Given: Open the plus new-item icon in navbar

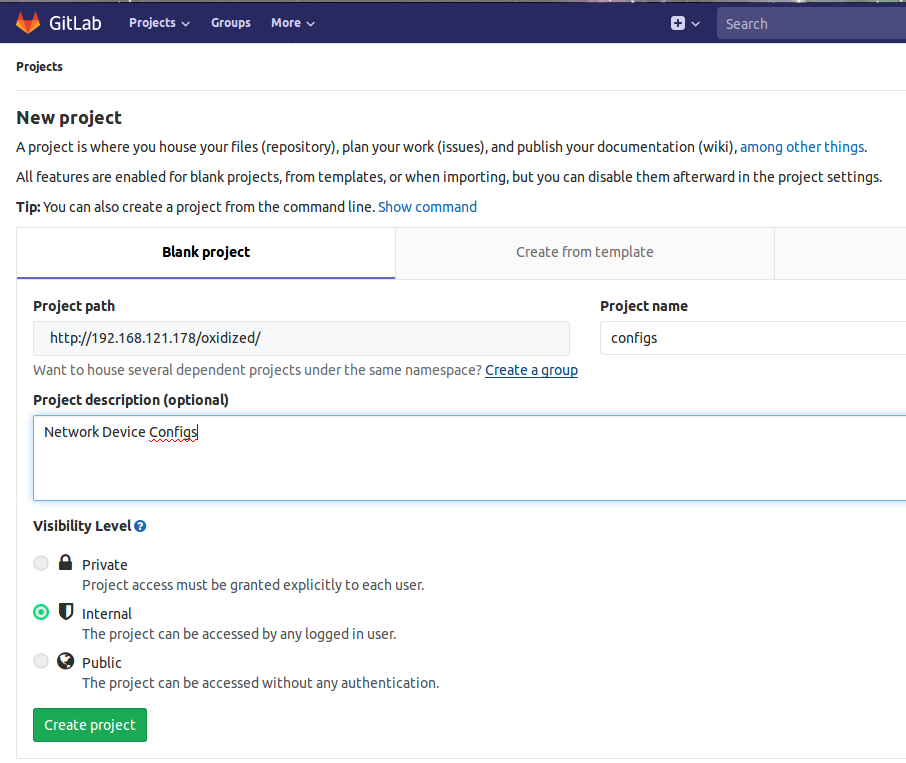Looking at the screenshot, I should [x=678, y=23].
